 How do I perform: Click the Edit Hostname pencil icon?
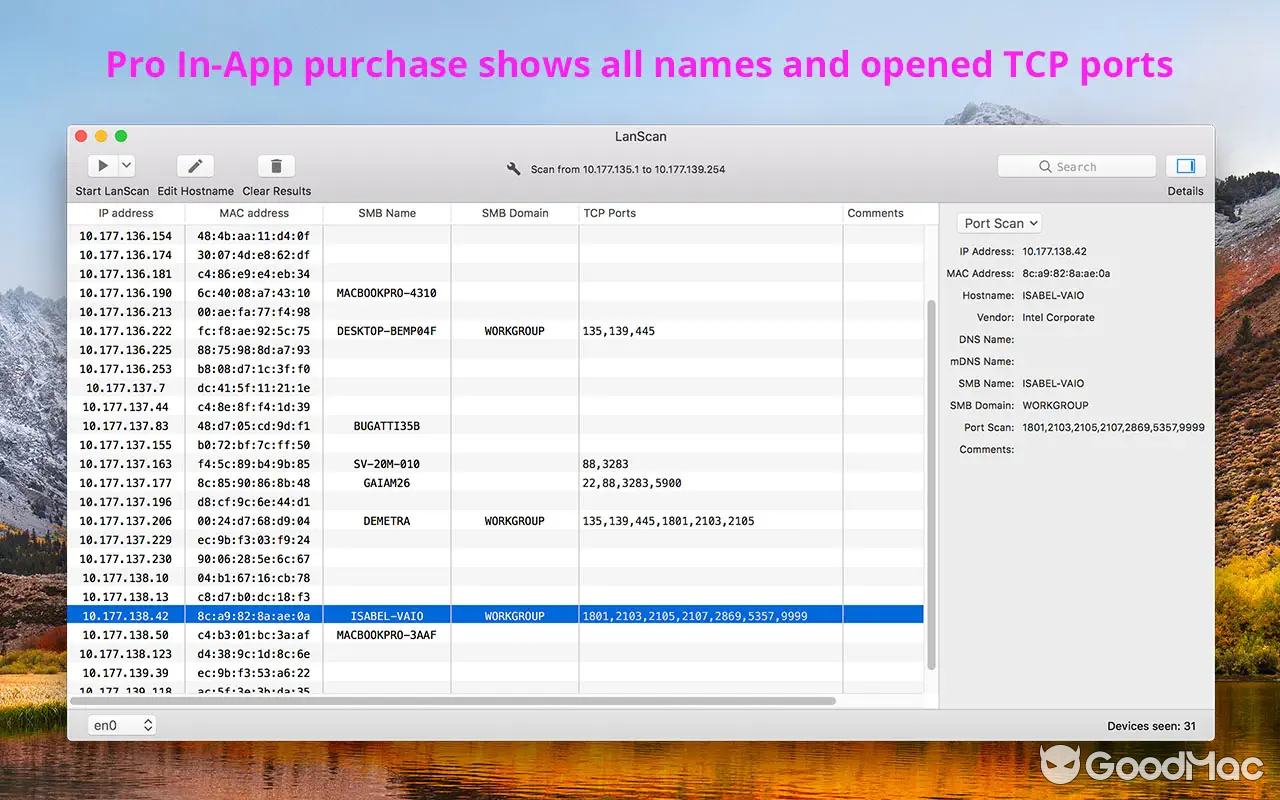[194, 165]
